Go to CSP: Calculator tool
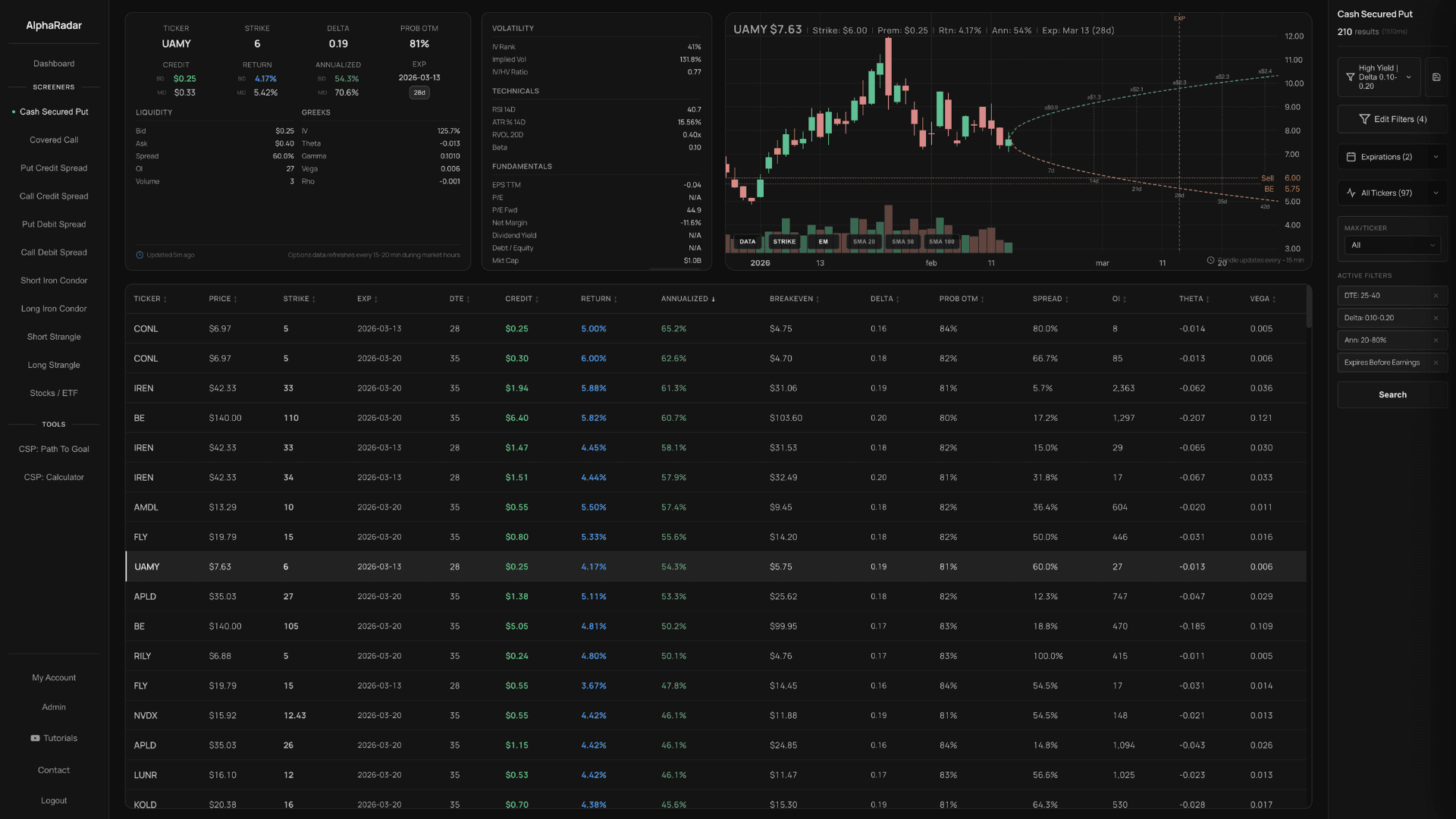1456x819 pixels. pyautogui.click(x=54, y=477)
